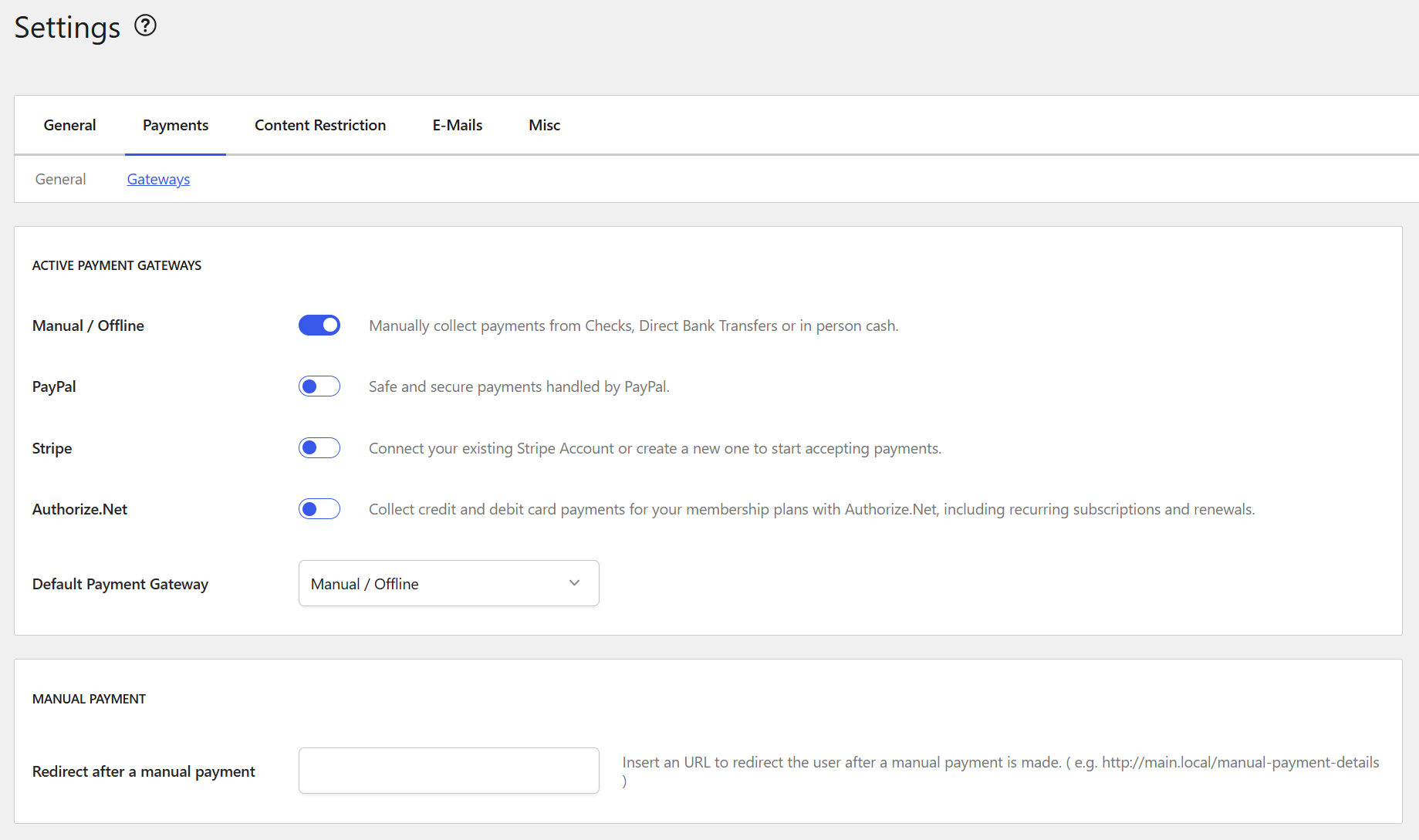This screenshot has height=840, width=1419.
Task: Click the "Safe and secure payments handled by PayPal." text
Action: coord(519,386)
